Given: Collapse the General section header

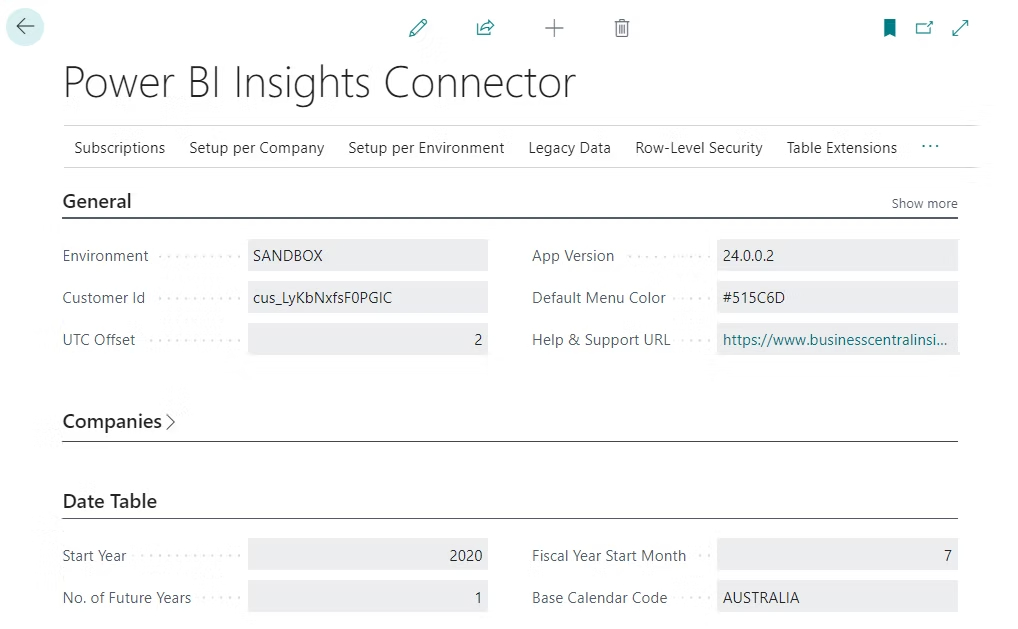Looking at the screenshot, I should click(97, 201).
